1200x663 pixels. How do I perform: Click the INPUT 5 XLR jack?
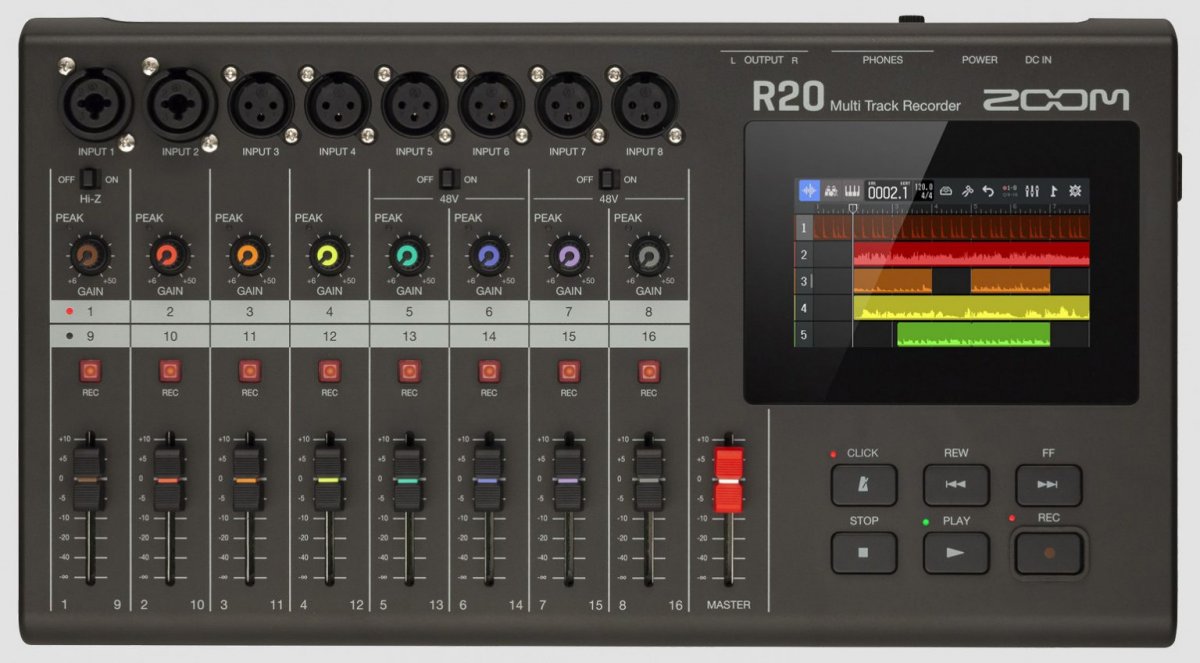point(414,105)
